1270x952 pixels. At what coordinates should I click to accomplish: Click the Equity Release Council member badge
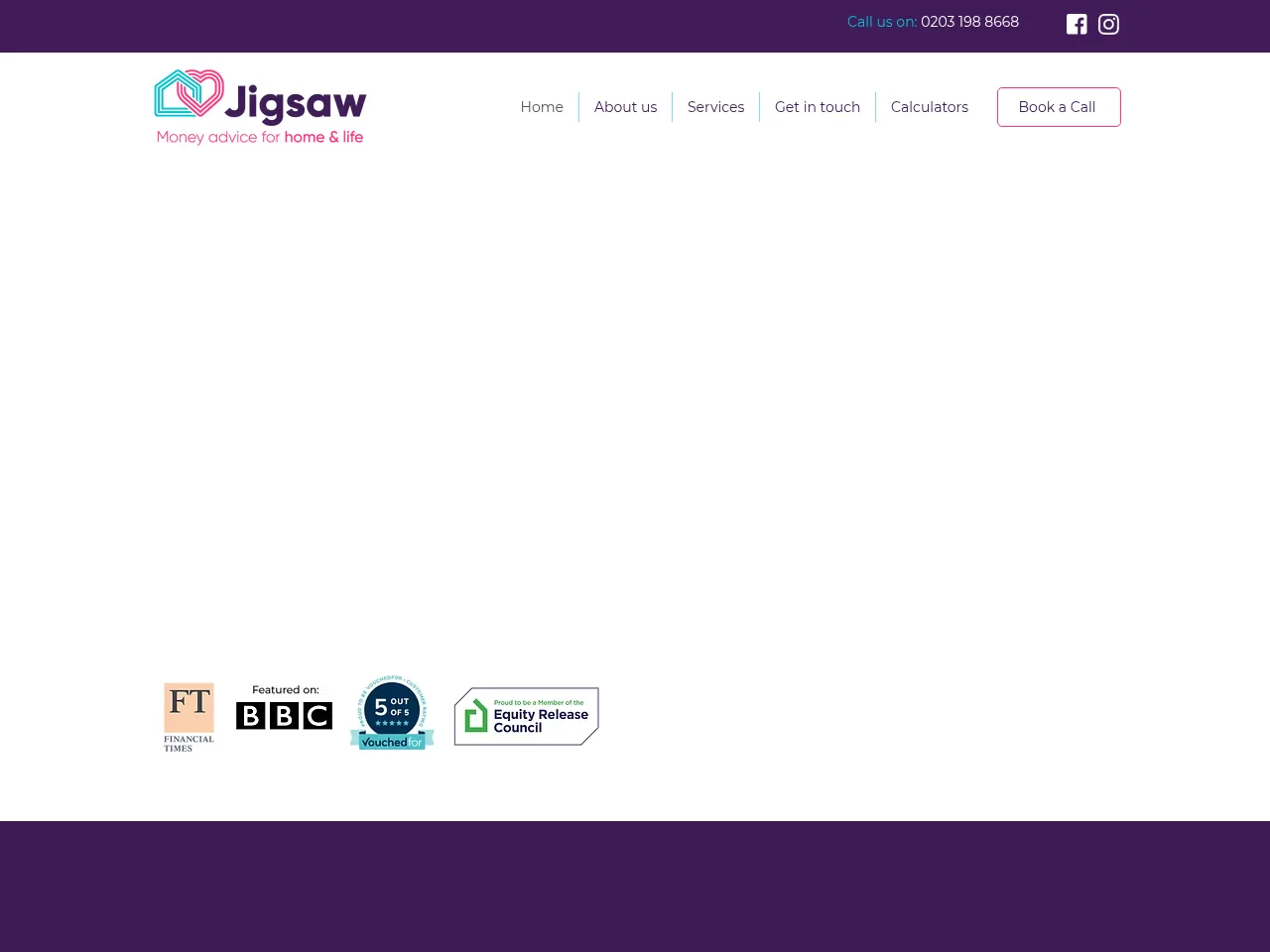526,715
